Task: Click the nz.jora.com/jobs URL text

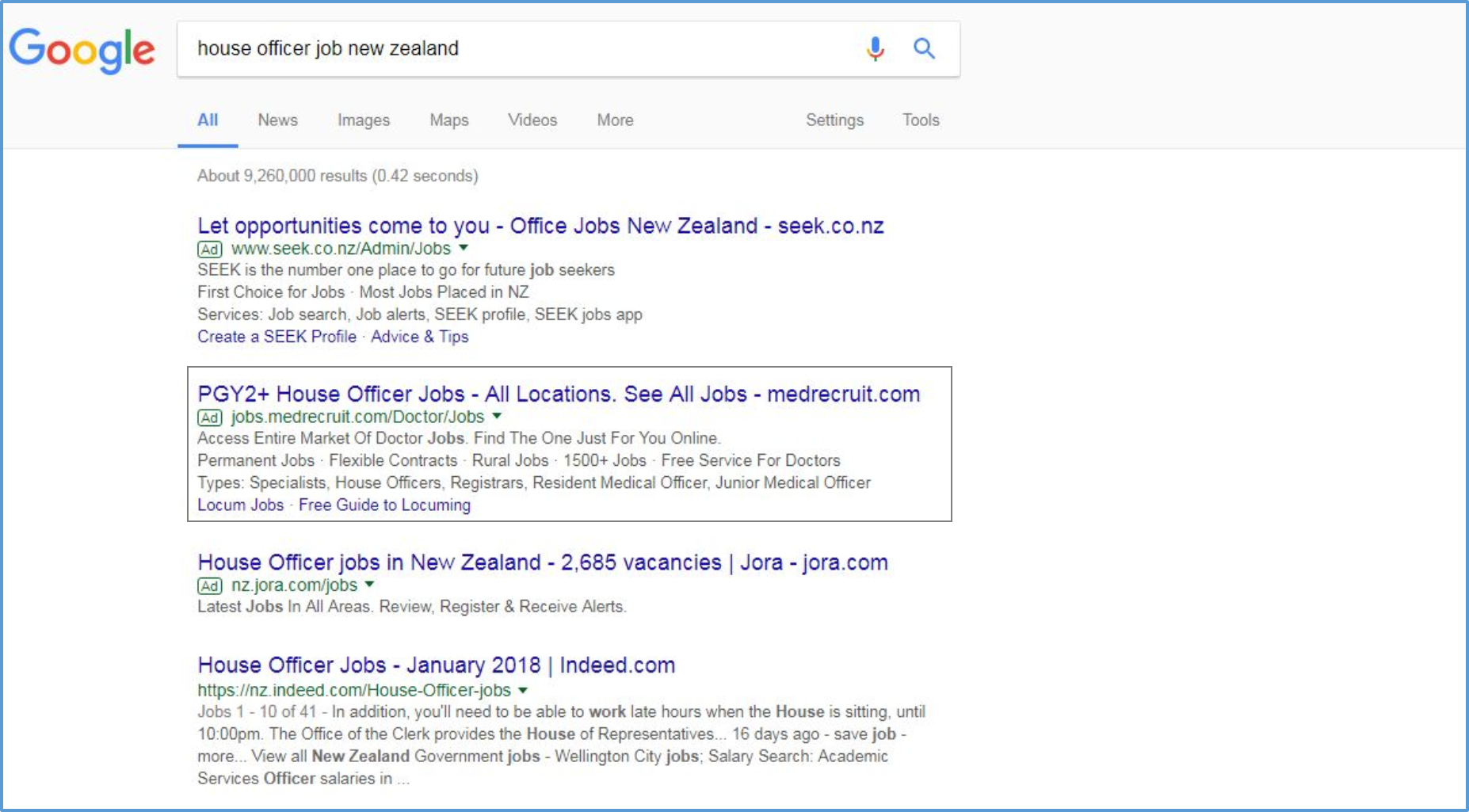Action: click(294, 585)
